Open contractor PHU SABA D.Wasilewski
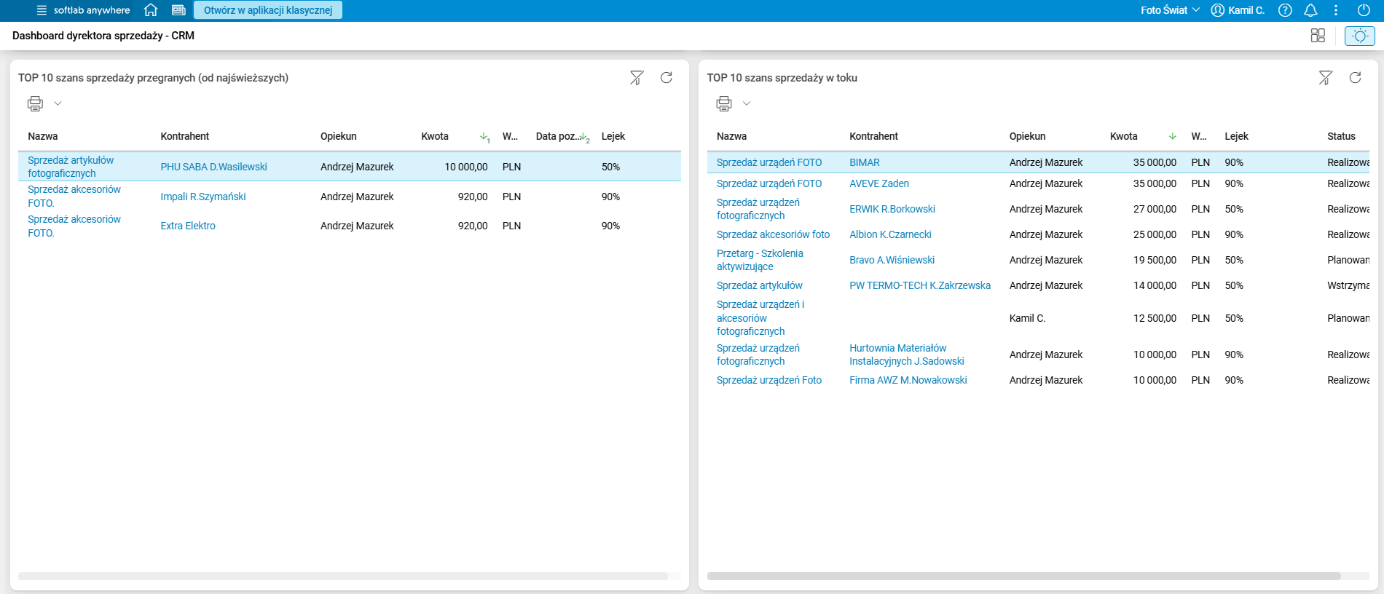Viewport: 1384px width, 594px height. [214, 167]
